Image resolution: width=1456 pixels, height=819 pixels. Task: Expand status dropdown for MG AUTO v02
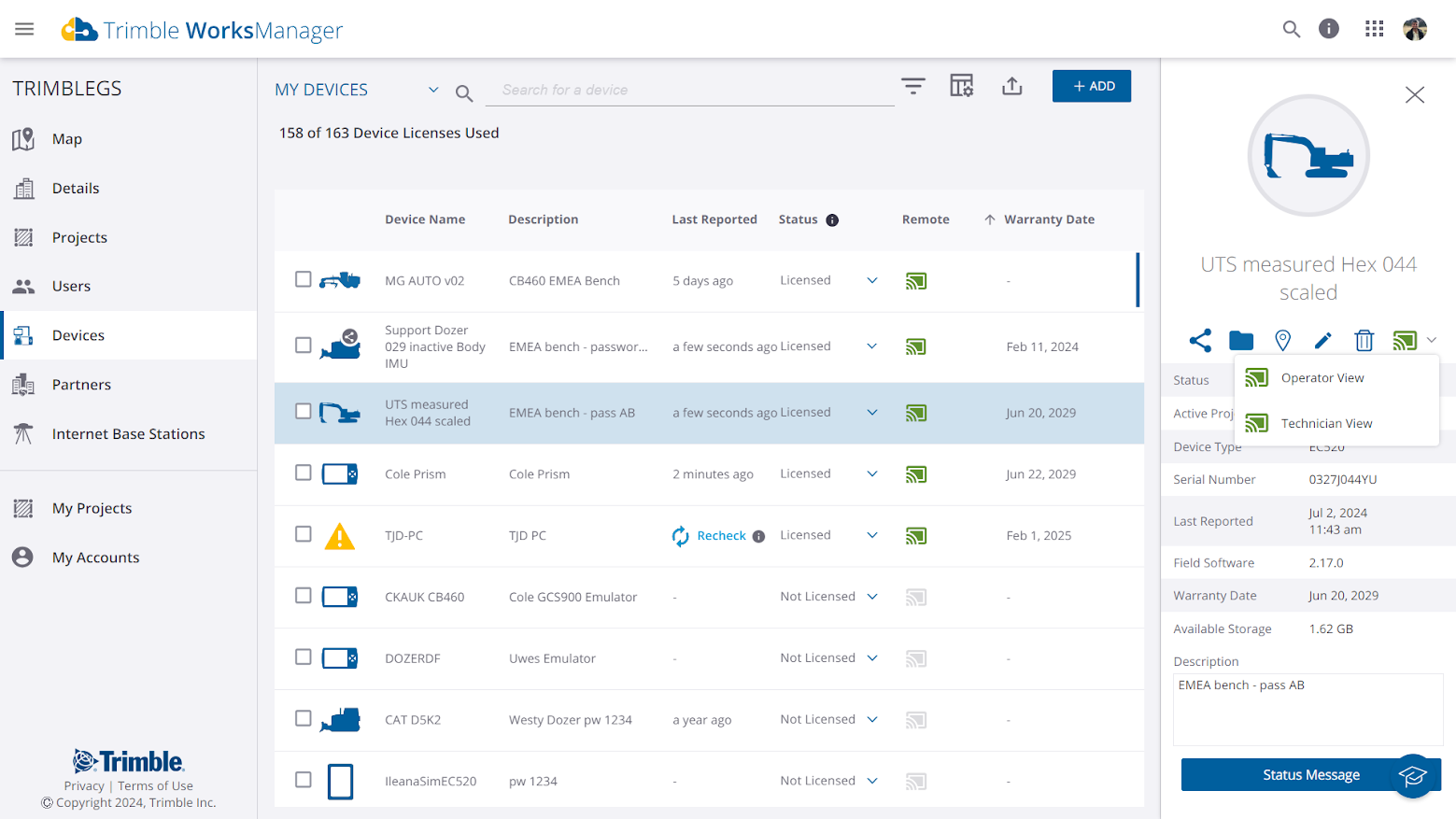pyautogui.click(x=872, y=281)
